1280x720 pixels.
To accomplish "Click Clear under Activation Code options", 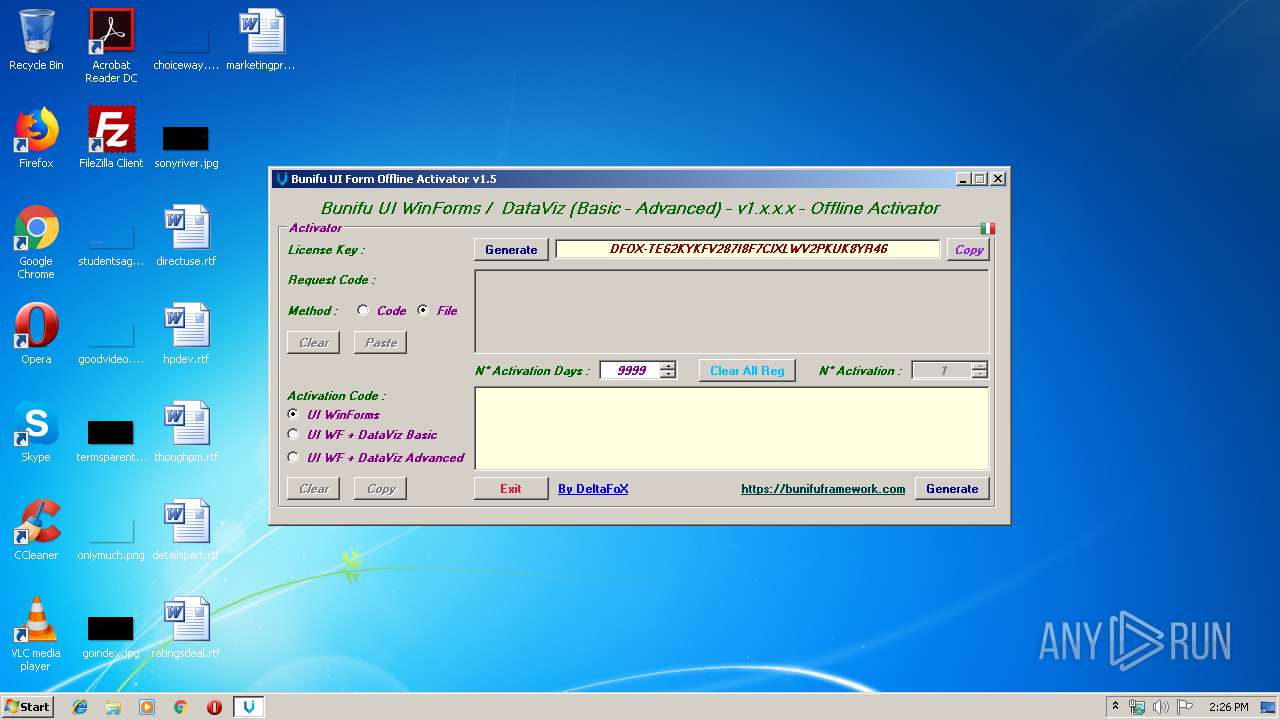I will tap(314, 489).
